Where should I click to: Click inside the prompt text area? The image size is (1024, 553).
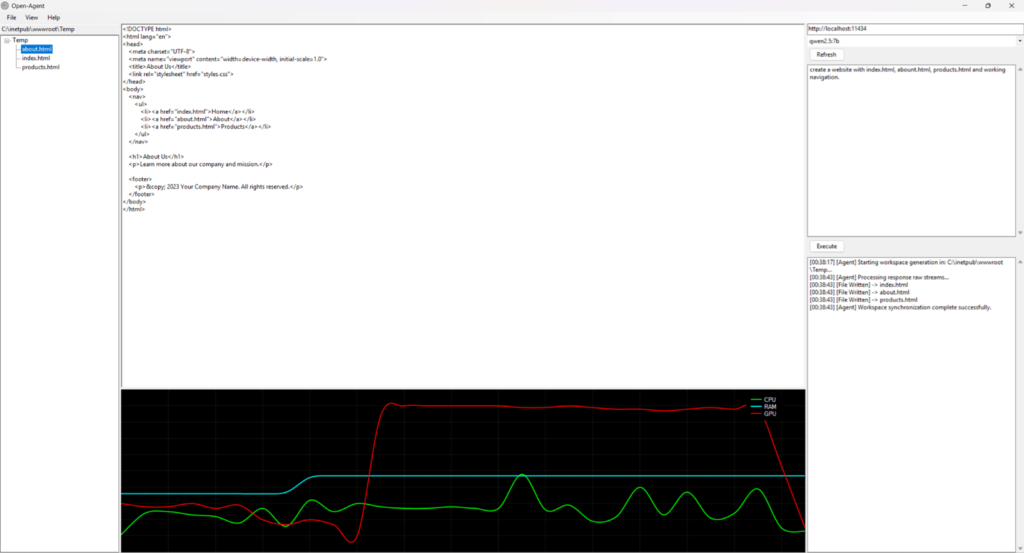(911, 150)
